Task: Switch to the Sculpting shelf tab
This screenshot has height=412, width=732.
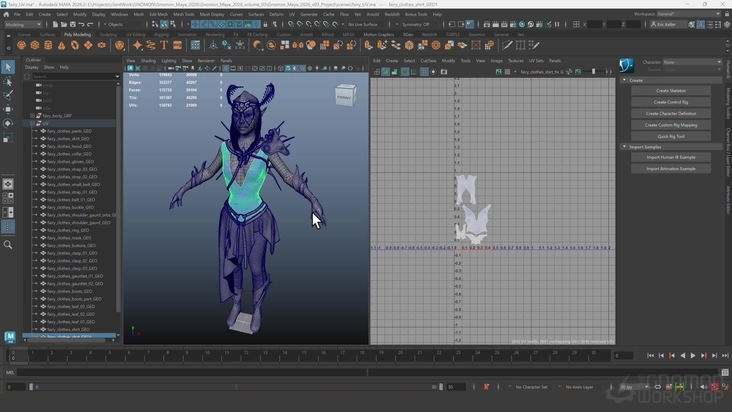Action: (x=108, y=35)
